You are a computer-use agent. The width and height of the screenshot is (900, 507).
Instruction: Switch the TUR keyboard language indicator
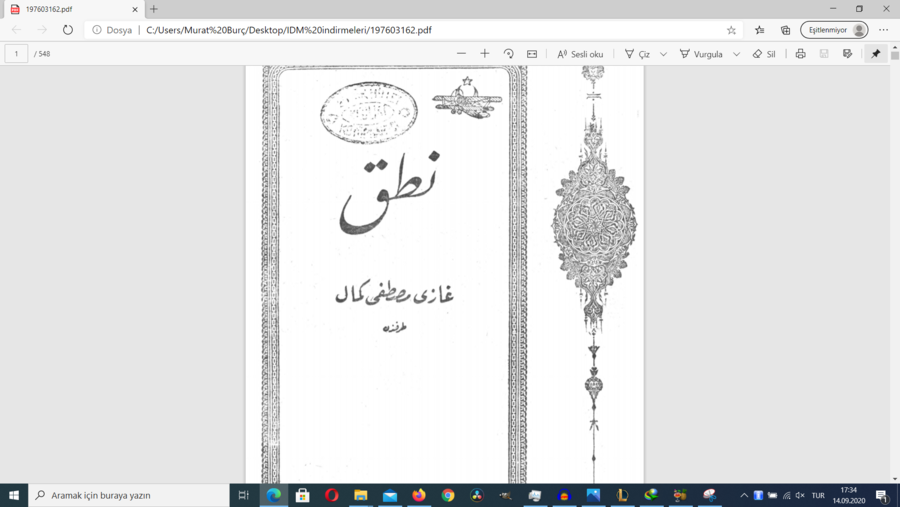[x=818, y=495]
